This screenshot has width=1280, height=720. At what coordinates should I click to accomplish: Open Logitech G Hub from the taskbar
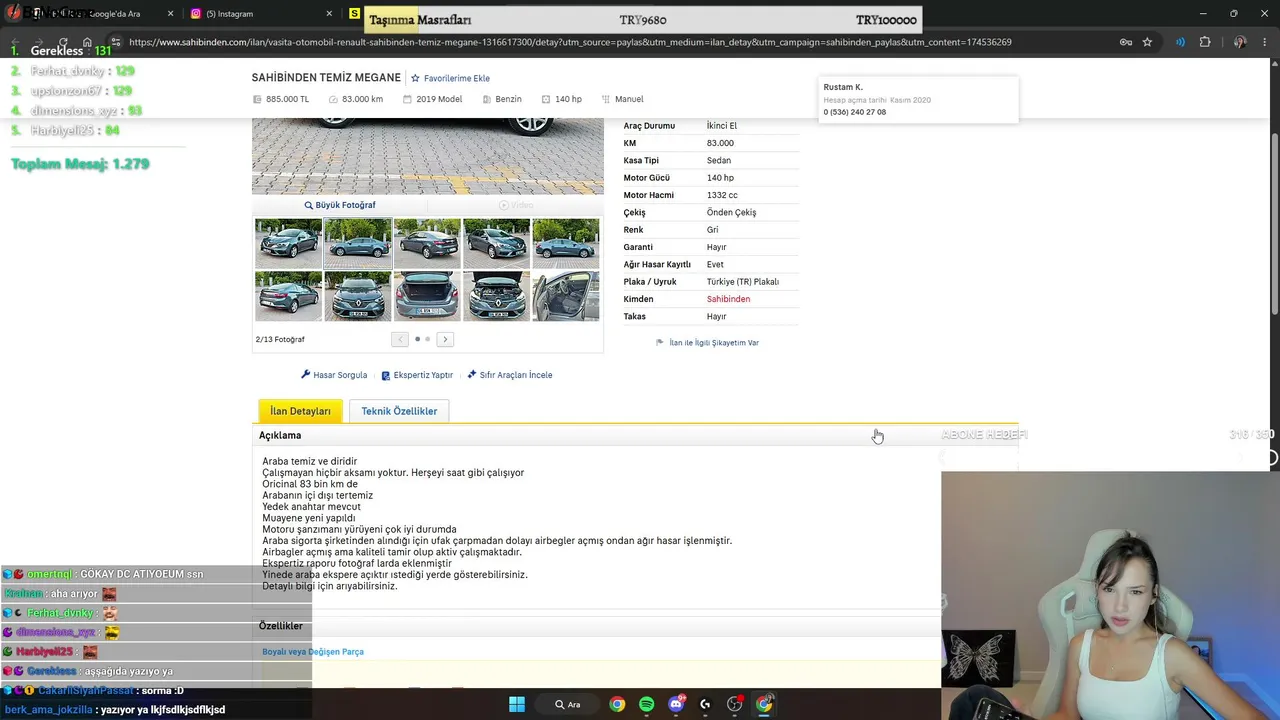tap(705, 704)
